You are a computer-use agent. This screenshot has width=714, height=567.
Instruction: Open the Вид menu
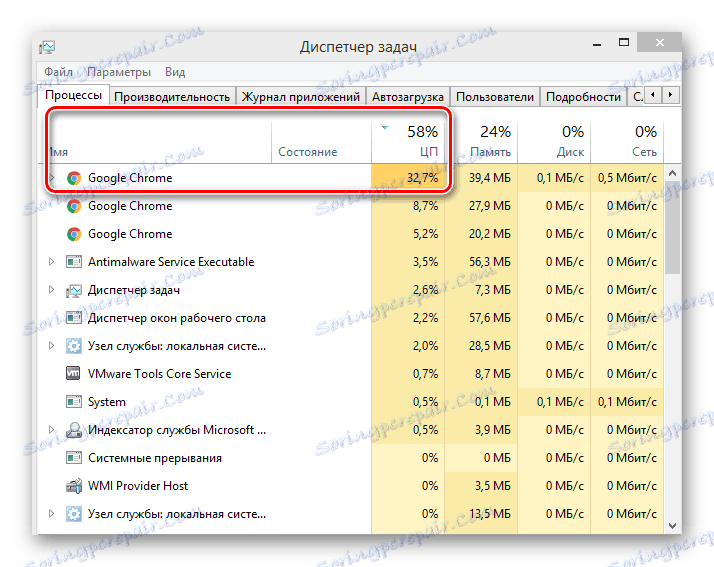click(175, 72)
